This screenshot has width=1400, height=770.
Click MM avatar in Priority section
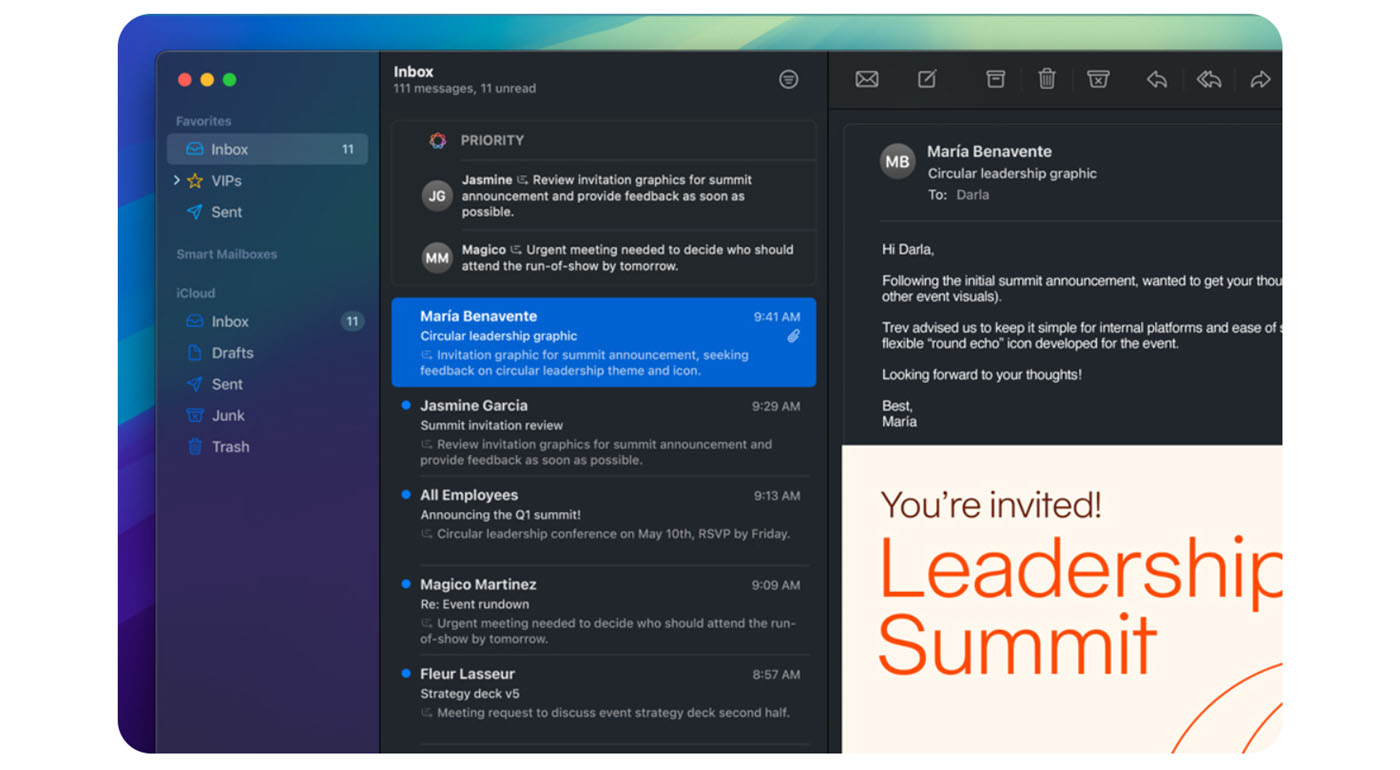click(x=437, y=258)
